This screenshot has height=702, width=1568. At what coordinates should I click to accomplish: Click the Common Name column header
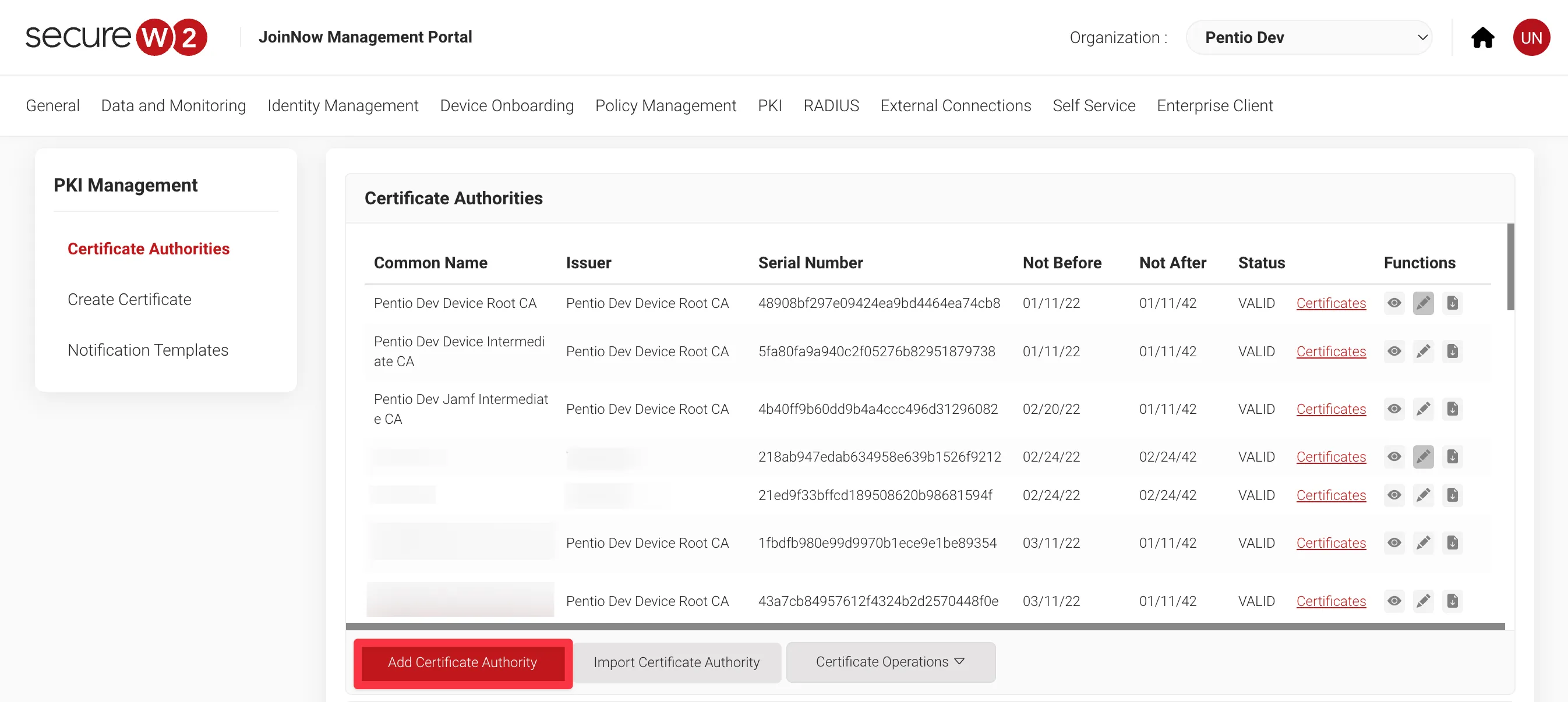click(x=430, y=263)
